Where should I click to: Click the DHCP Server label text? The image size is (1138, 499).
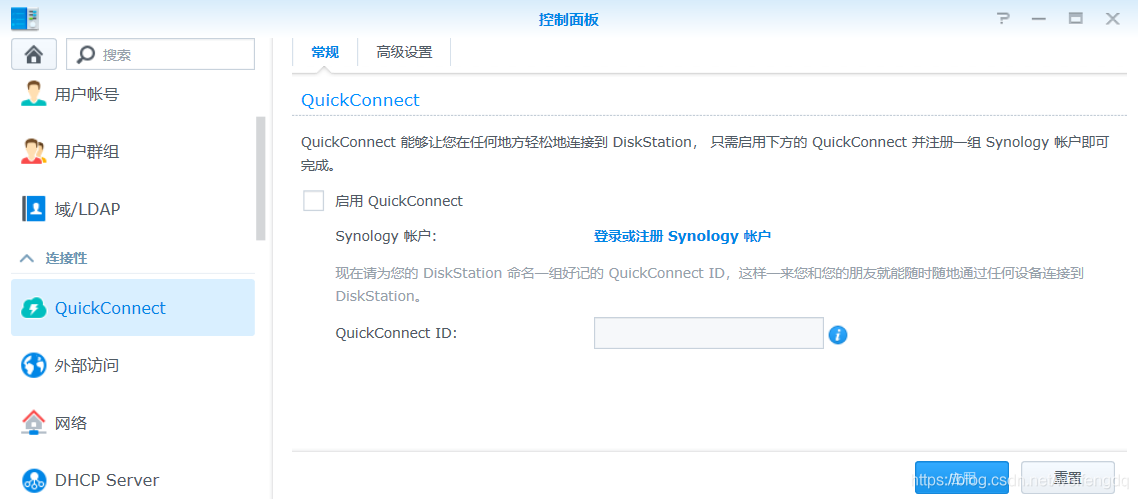(x=107, y=480)
